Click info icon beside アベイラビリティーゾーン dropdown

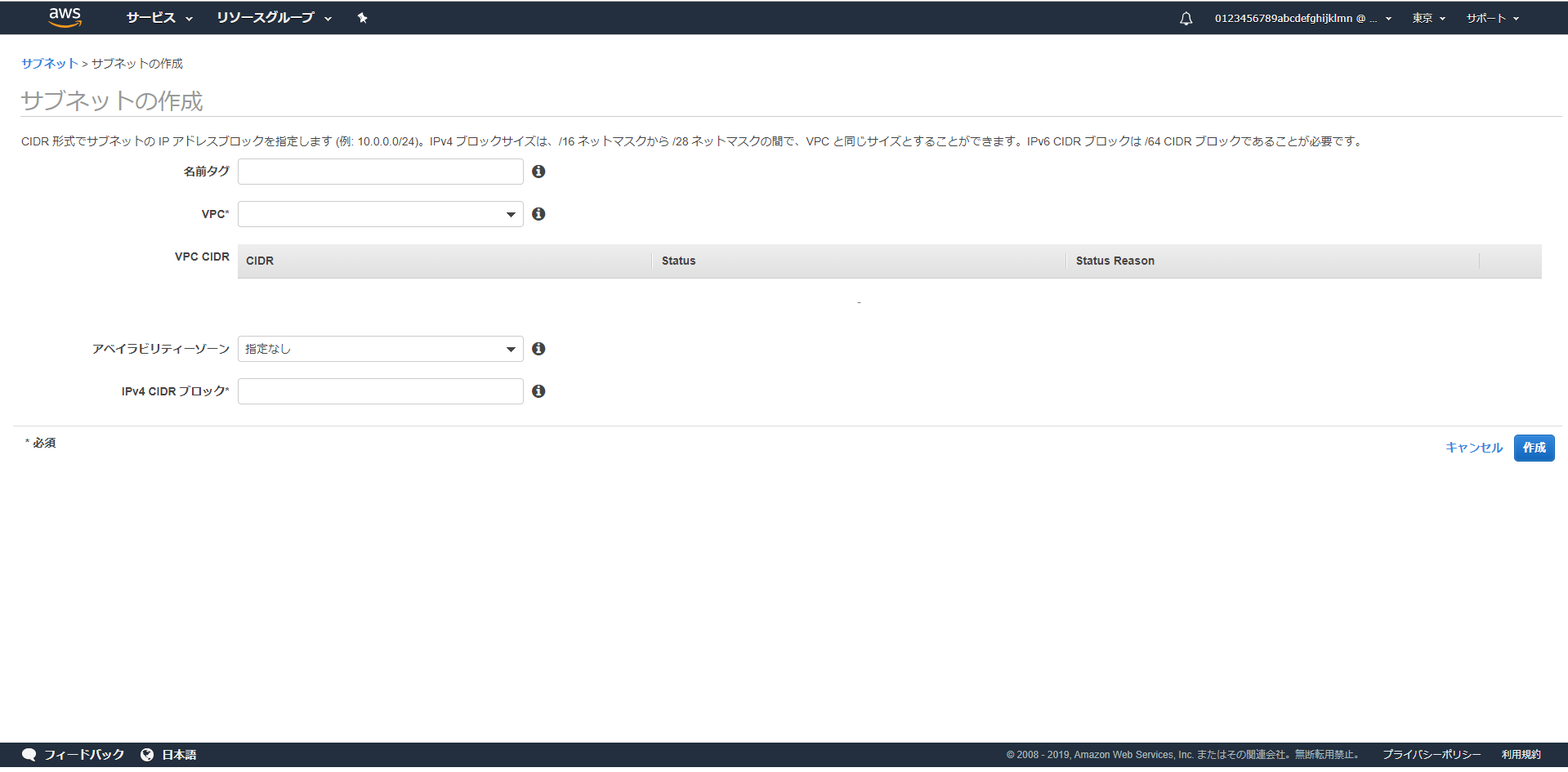(x=538, y=349)
